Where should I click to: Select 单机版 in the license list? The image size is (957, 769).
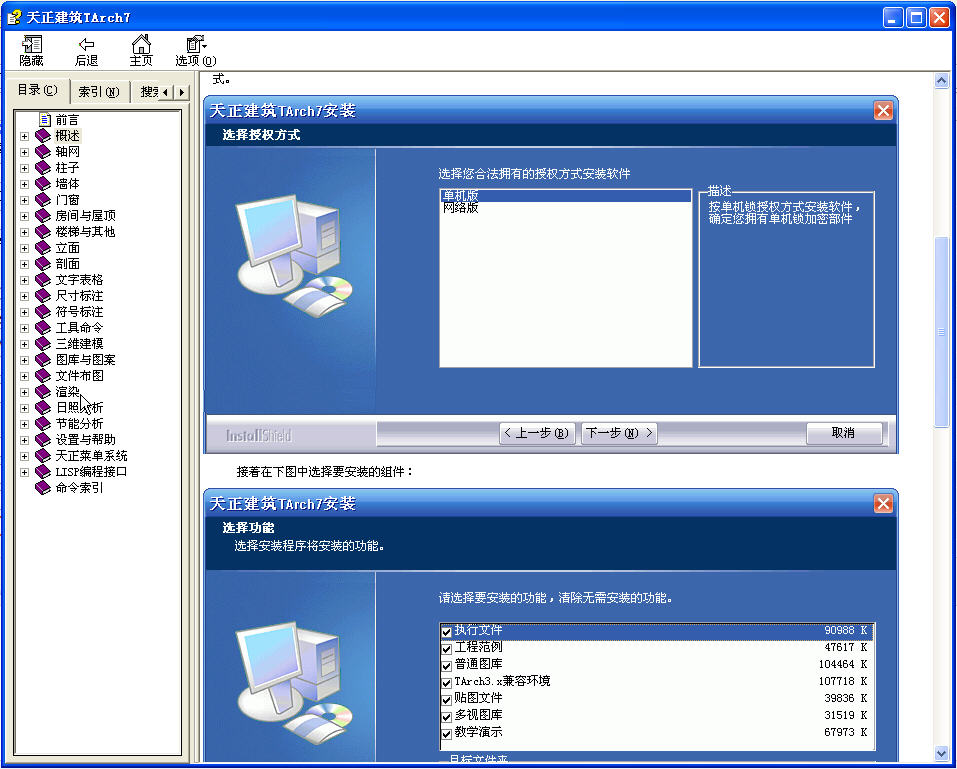tap(565, 196)
